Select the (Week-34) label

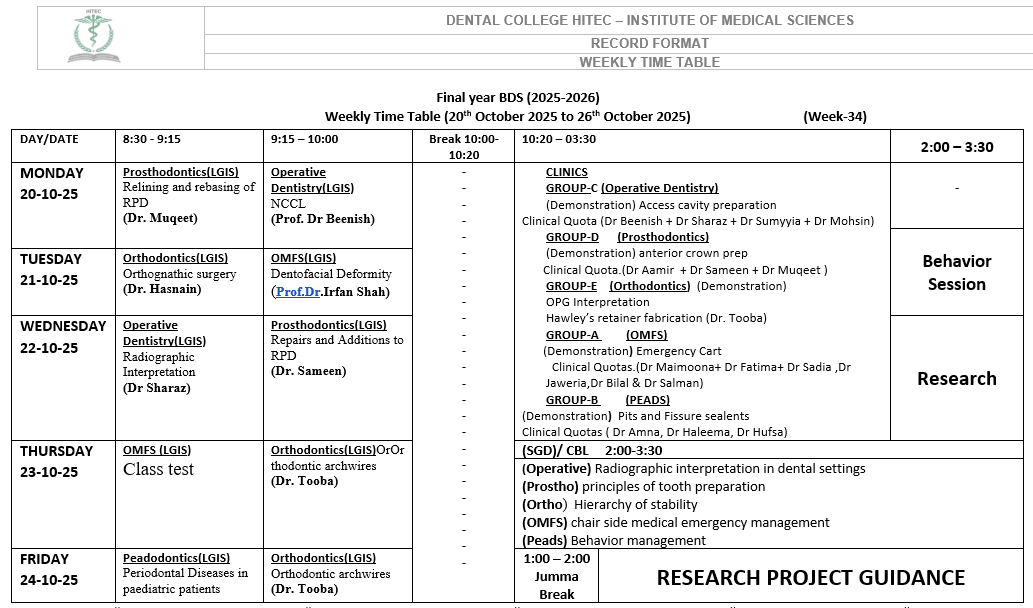click(834, 116)
